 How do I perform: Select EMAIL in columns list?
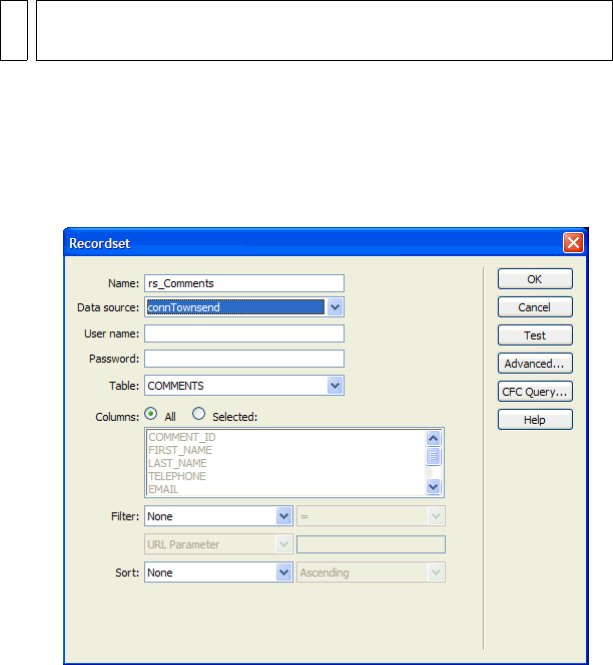[x=163, y=489]
